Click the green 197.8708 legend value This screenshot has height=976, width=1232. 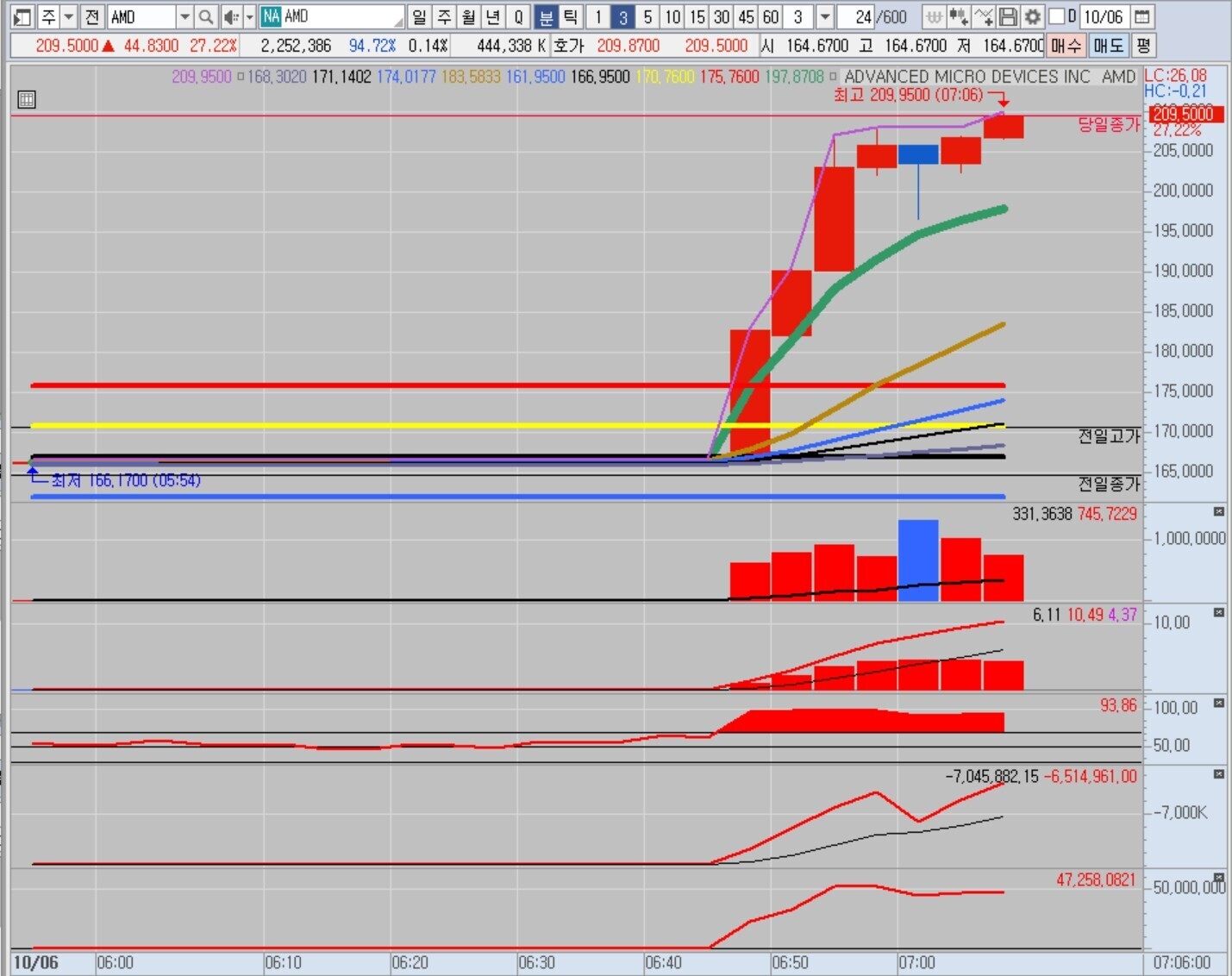pyautogui.click(x=794, y=77)
